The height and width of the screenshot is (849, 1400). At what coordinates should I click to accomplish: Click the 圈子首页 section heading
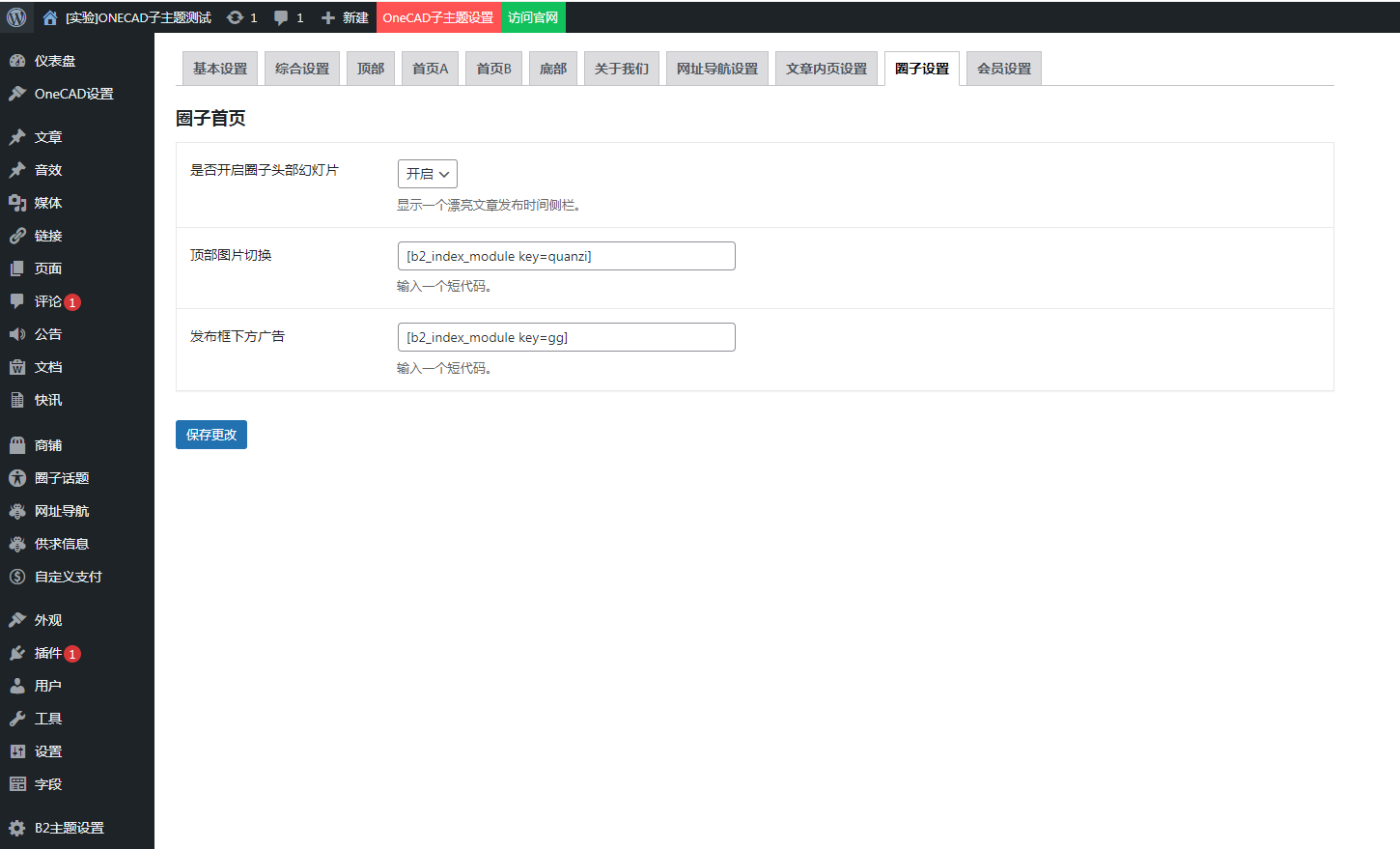click(x=210, y=118)
